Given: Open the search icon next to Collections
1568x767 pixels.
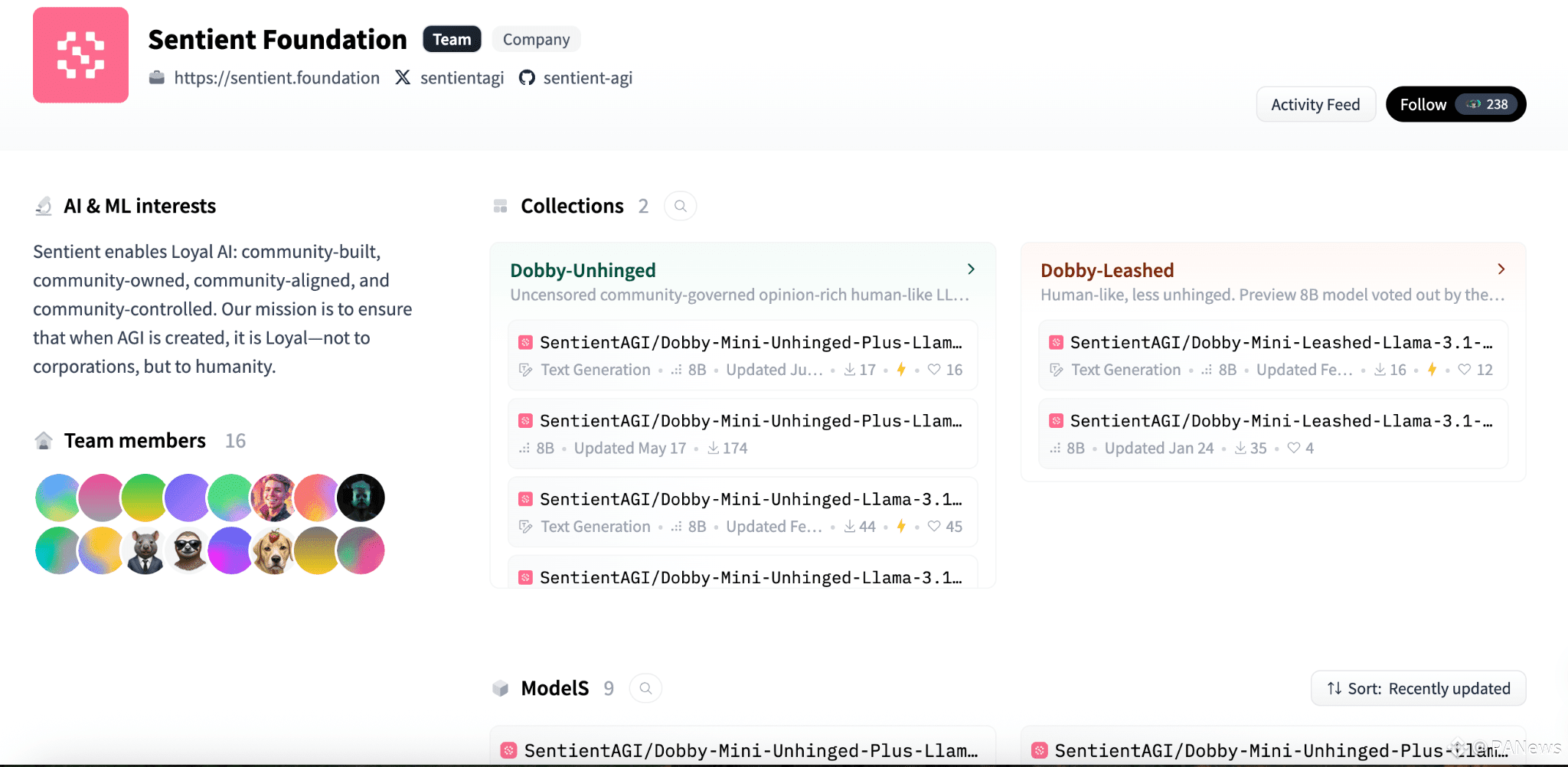Looking at the screenshot, I should click(x=680, y=206).
